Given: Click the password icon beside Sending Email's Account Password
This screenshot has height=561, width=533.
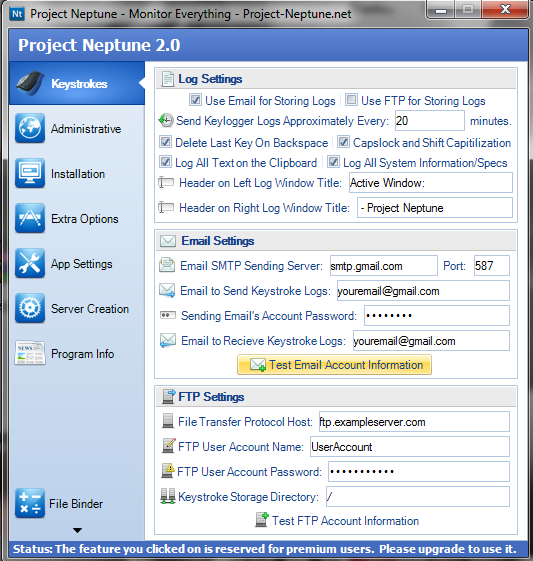Looking at the screenshot, I should coord(167,315).
